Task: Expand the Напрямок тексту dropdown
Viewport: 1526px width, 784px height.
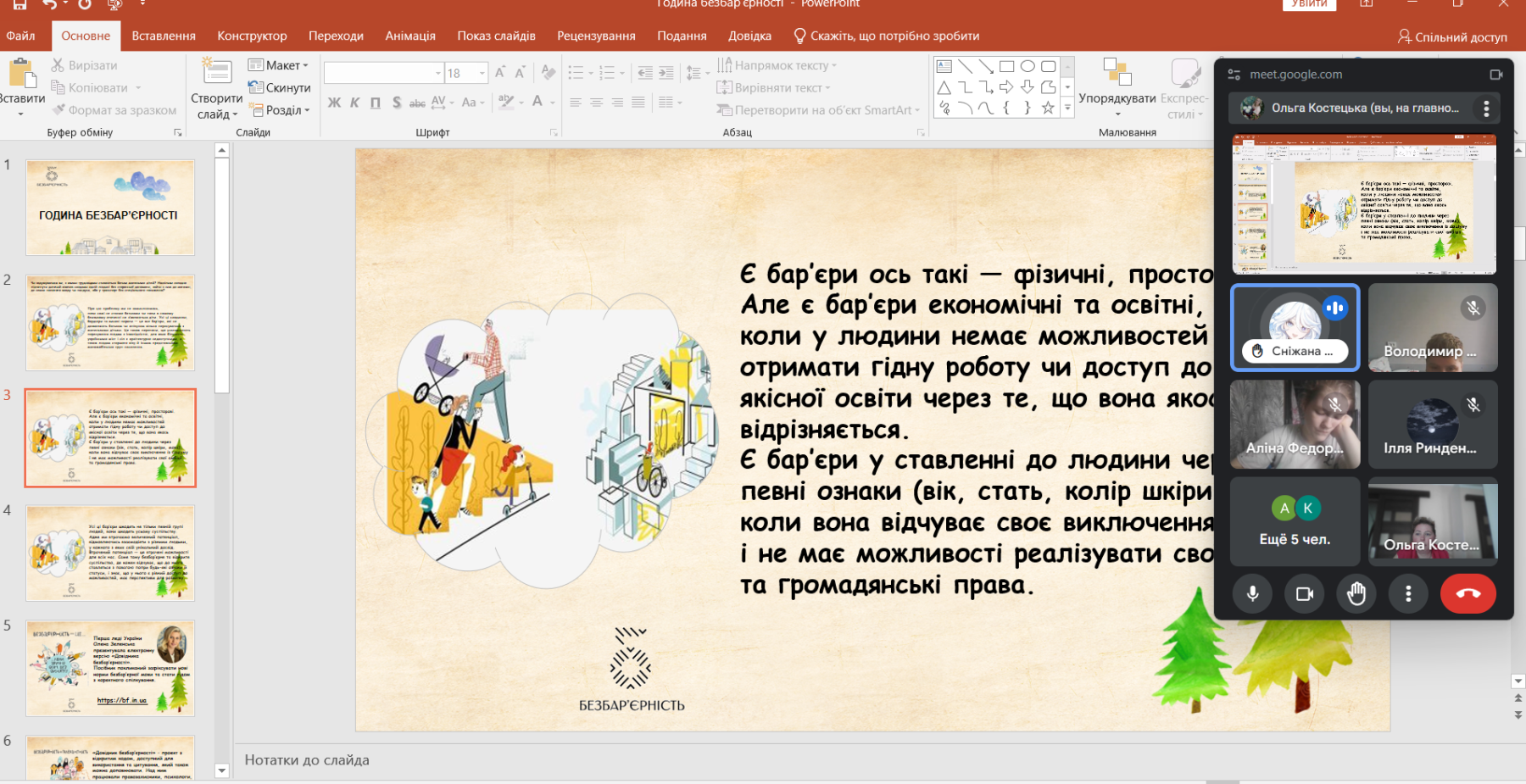Action: coord(777,65)
